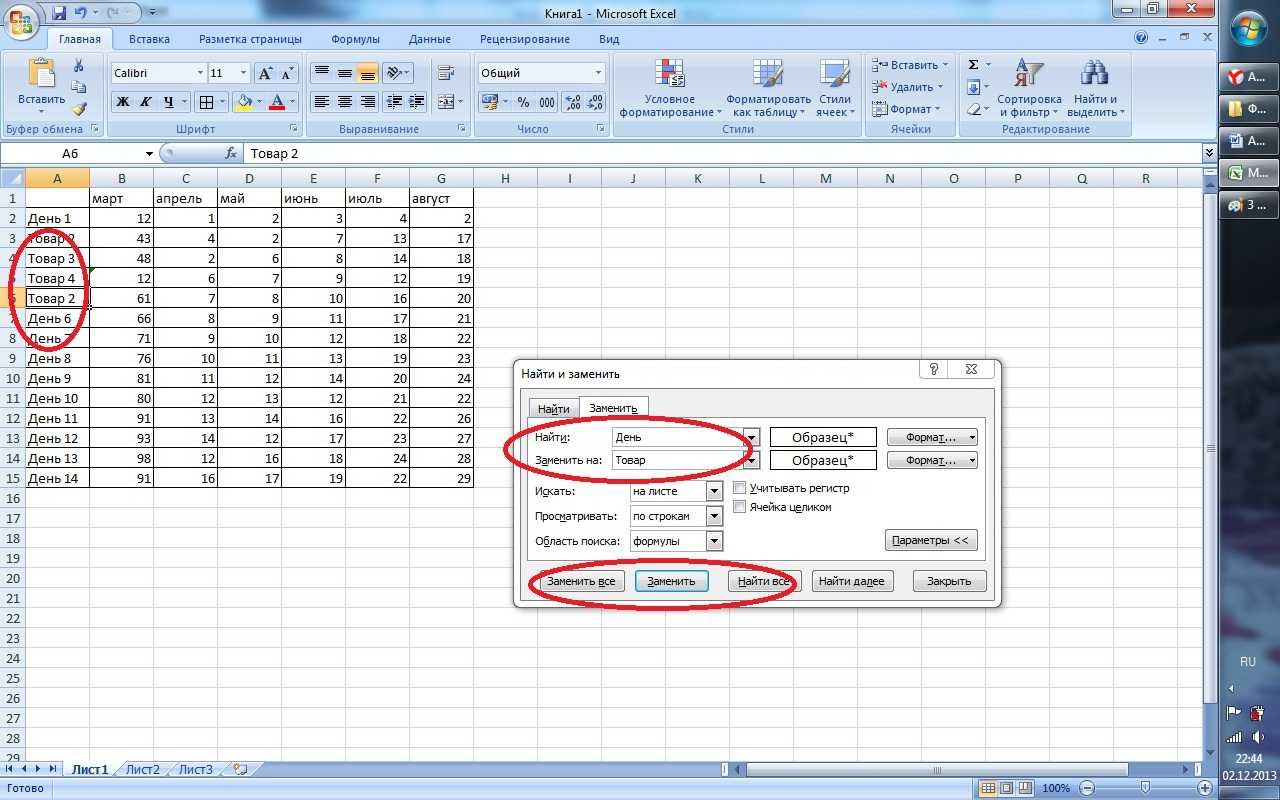This screenshot has width=1280, height=800.
Task: Apply cell borders icon
Action: pyautogui.click(x=205, y=102)
